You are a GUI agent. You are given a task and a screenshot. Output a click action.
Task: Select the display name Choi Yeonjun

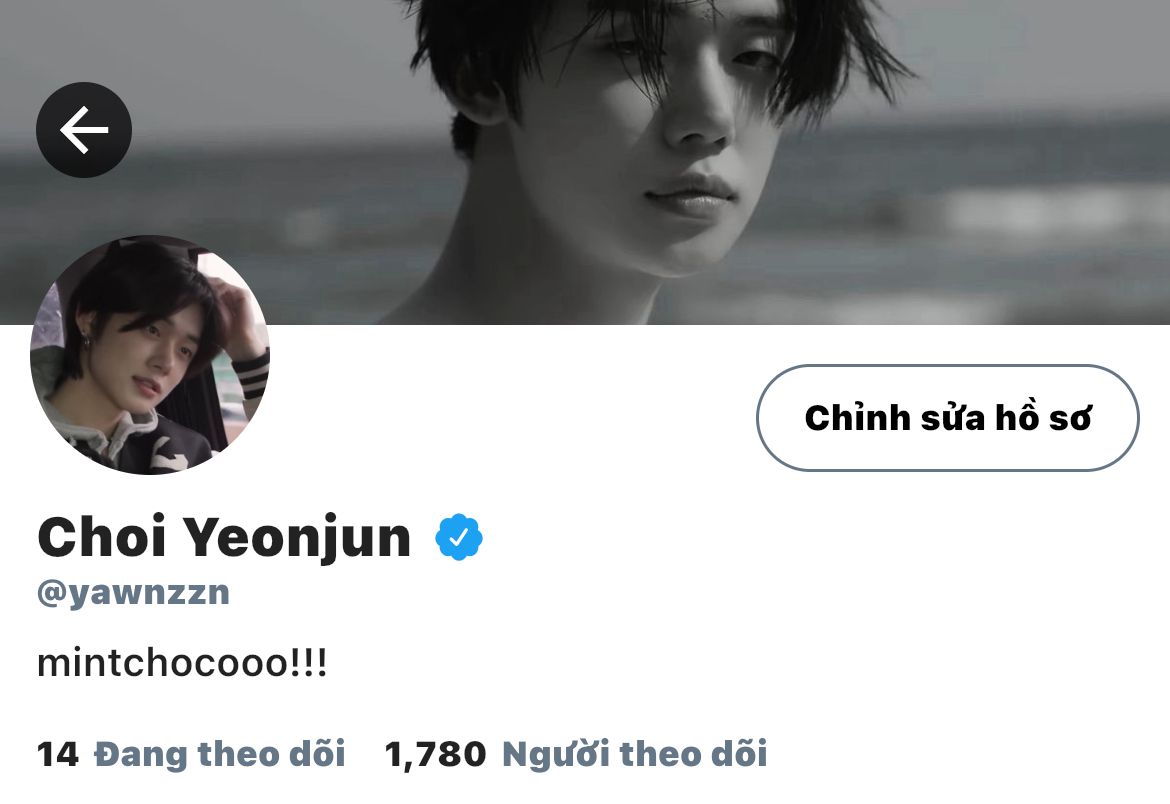(x=224, y=537)
